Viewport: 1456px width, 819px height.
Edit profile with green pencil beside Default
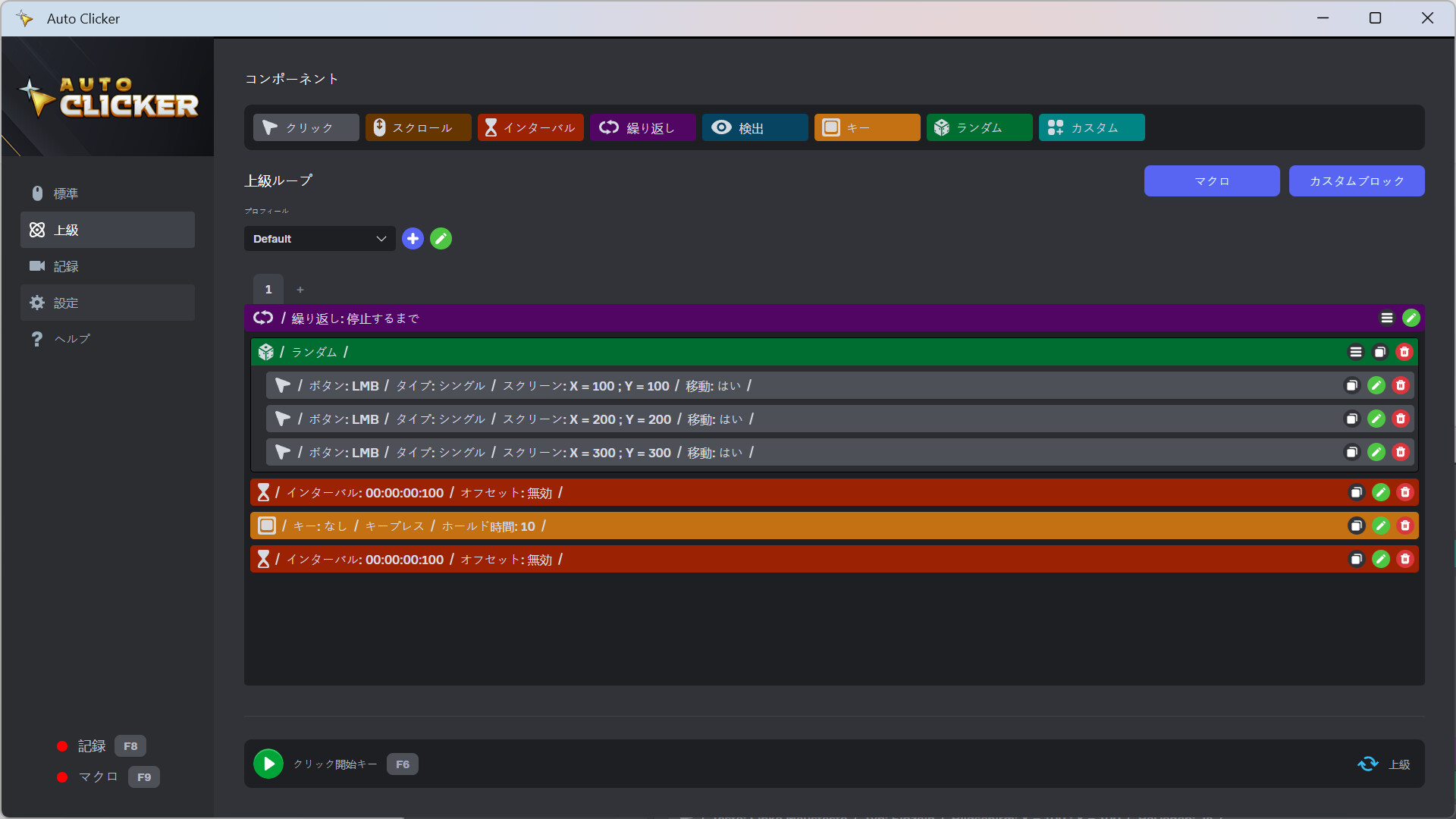441,239
